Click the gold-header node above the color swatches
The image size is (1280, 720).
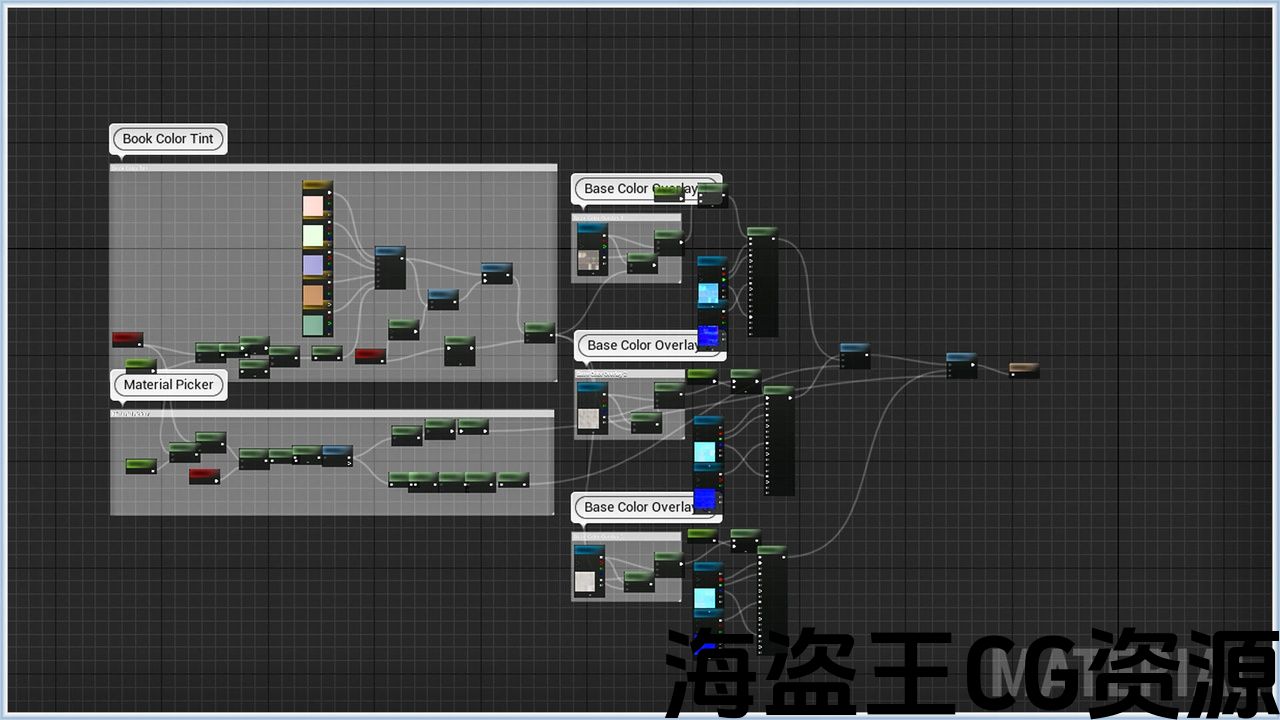click(x=317, y=186)
